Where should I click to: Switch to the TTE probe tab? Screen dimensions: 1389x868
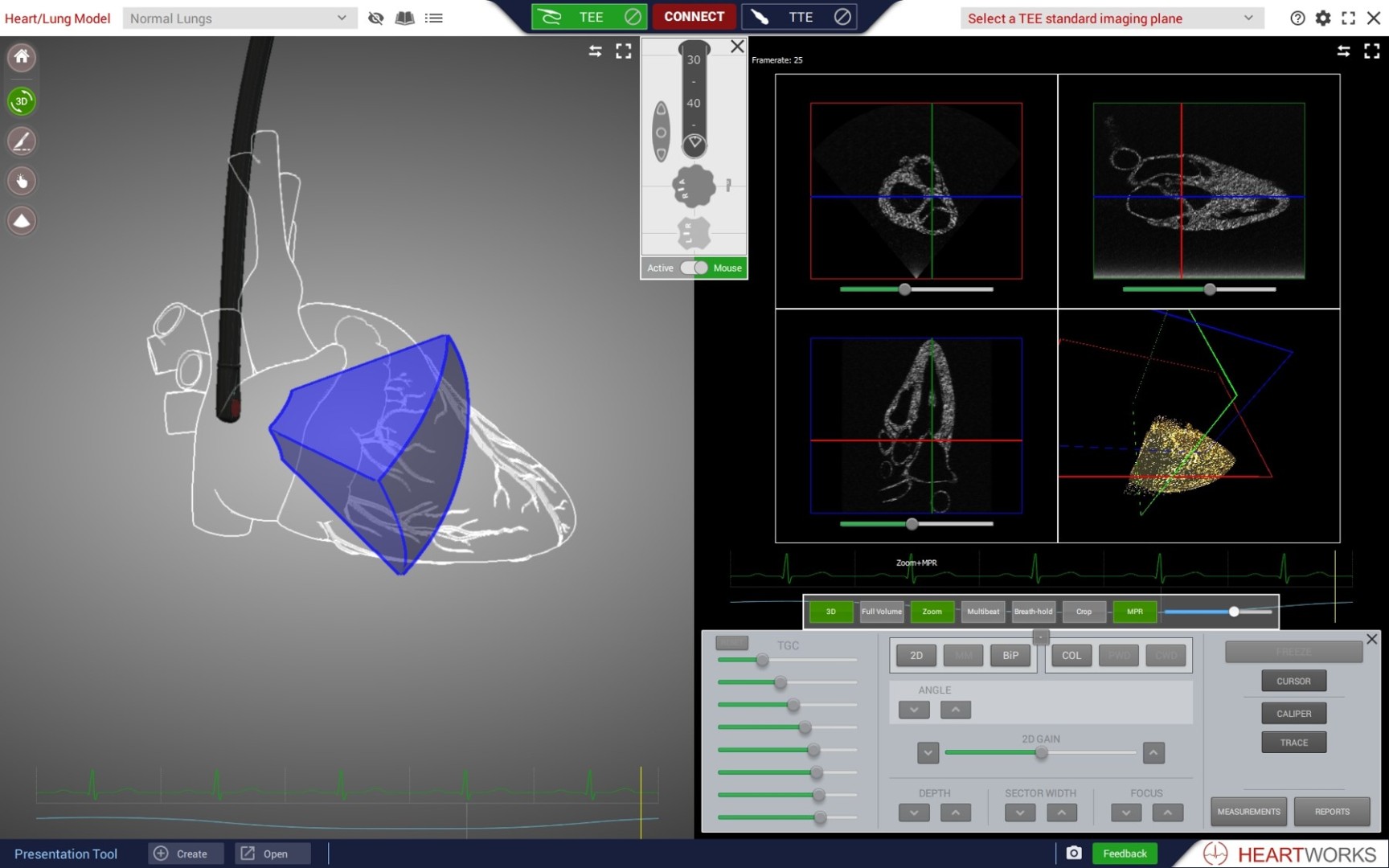coord(799,17)
